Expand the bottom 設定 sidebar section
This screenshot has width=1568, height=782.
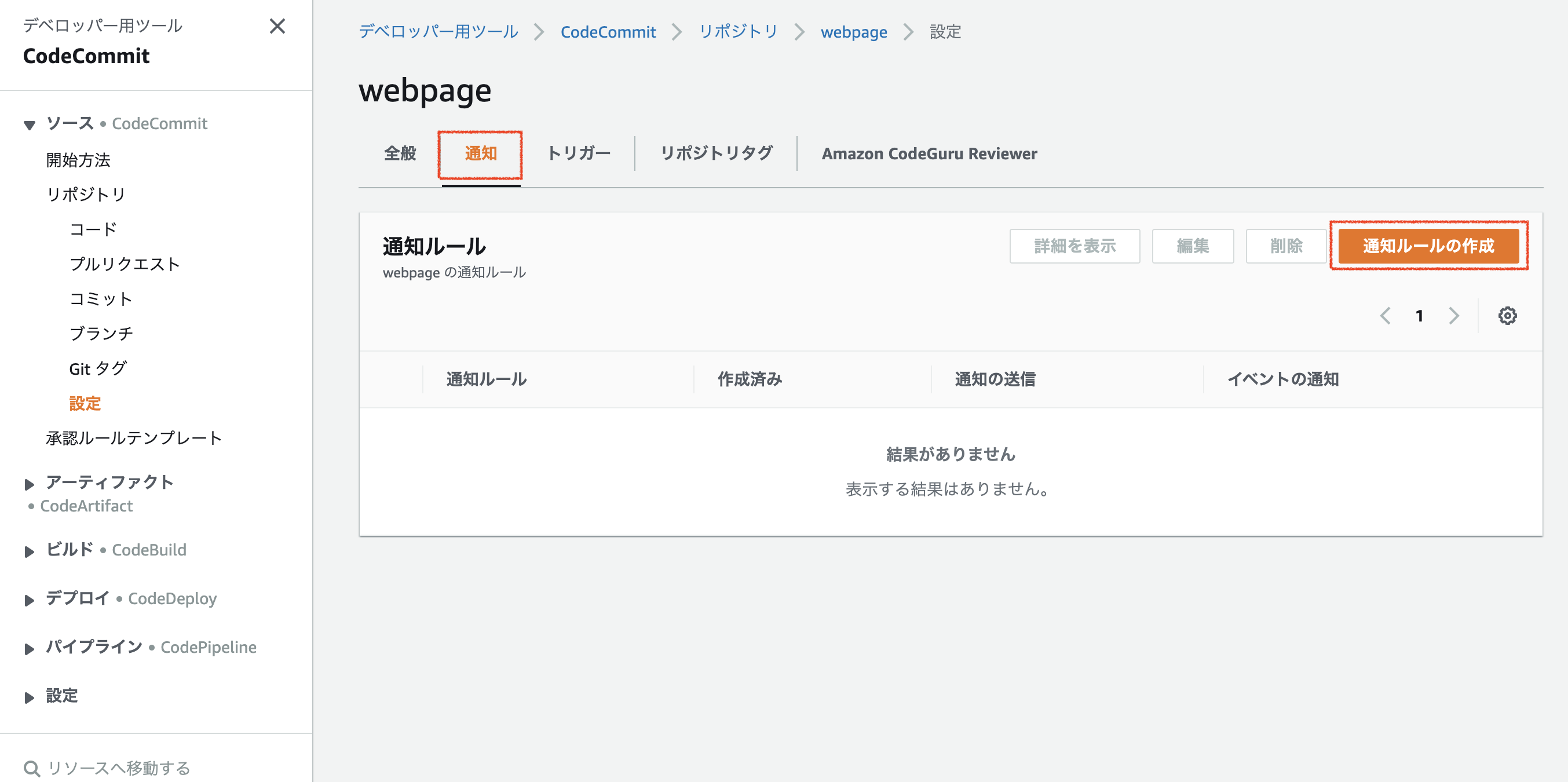point(29,697)
